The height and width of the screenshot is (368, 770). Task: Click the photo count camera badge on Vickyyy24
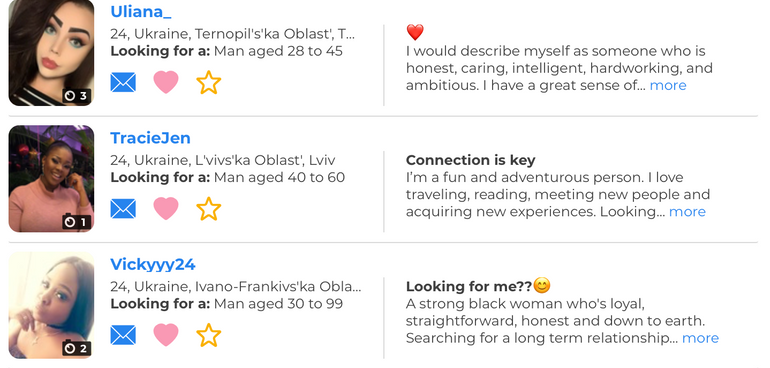76,348
